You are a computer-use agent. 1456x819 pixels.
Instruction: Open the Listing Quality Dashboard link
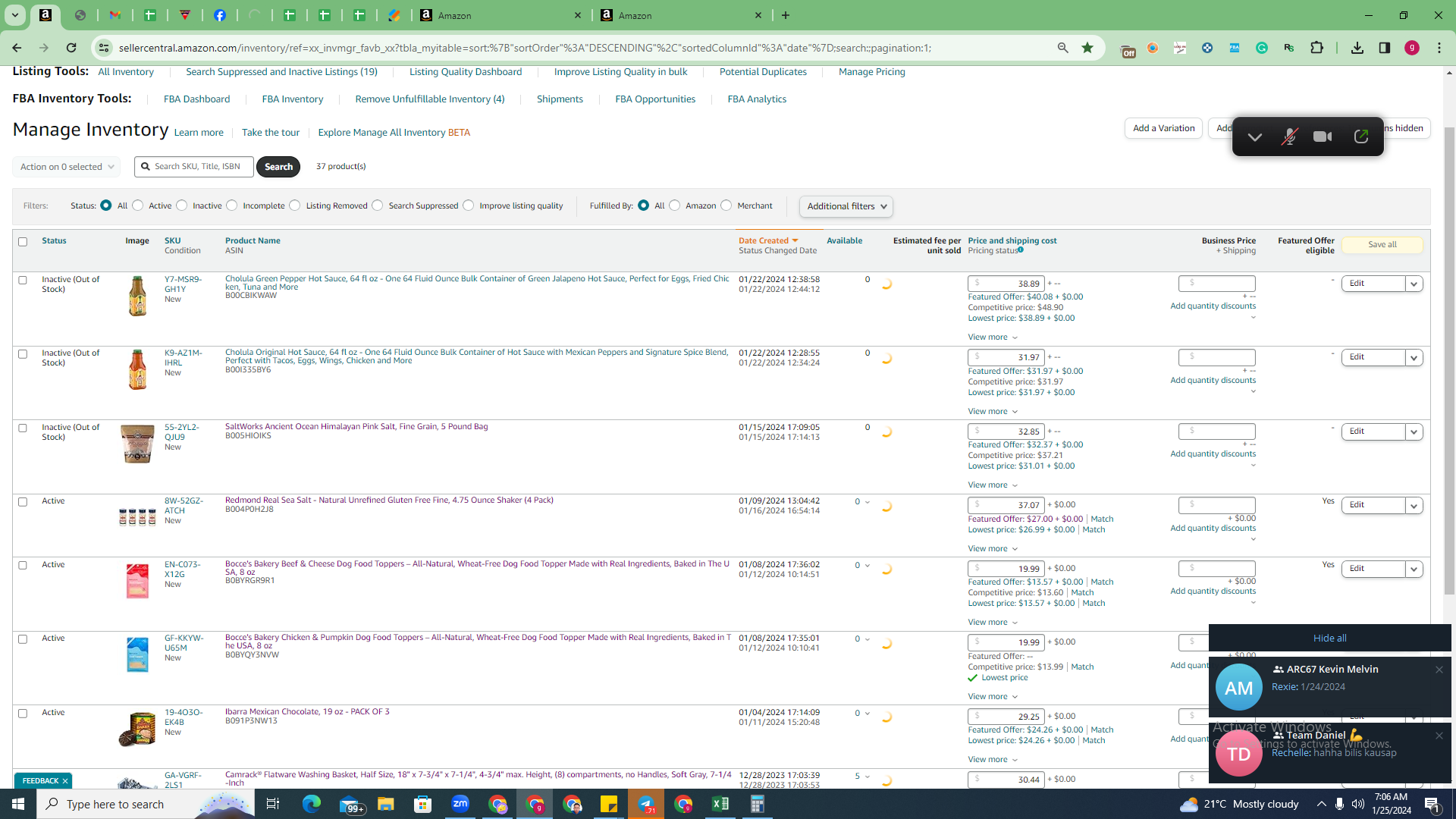click(466, 71)
